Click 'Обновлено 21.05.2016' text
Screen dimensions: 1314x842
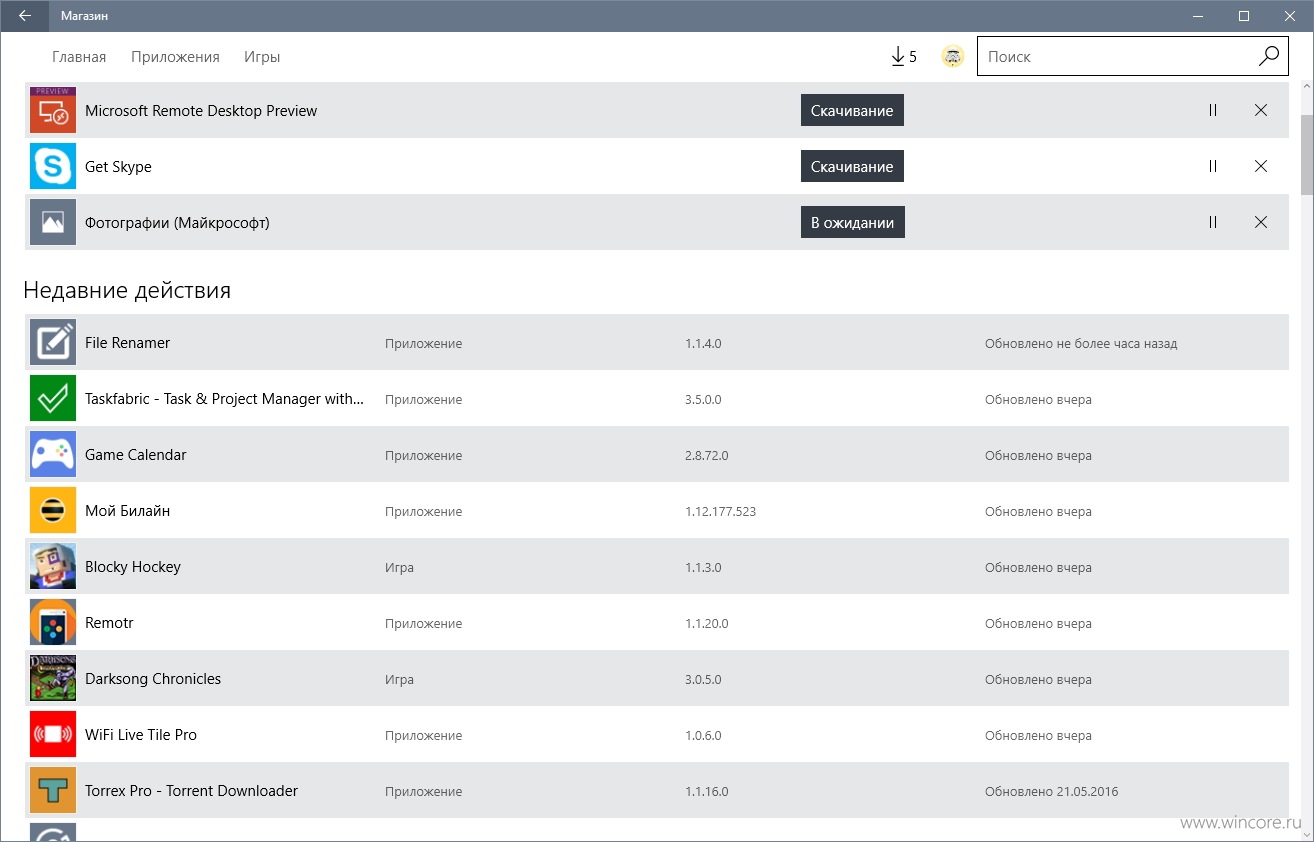pyautogui.click(x=1051, y=791)
